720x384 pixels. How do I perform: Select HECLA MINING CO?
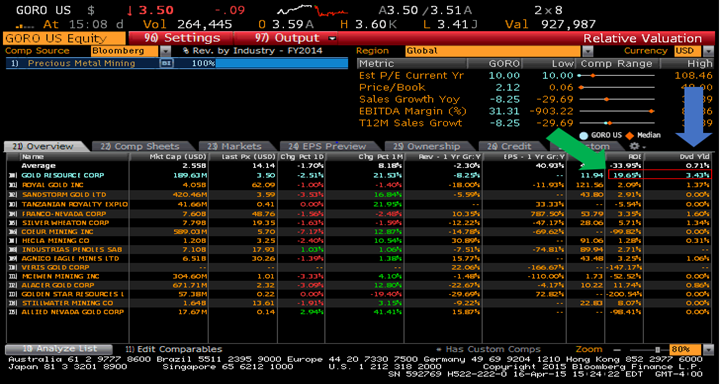[55, 241]
